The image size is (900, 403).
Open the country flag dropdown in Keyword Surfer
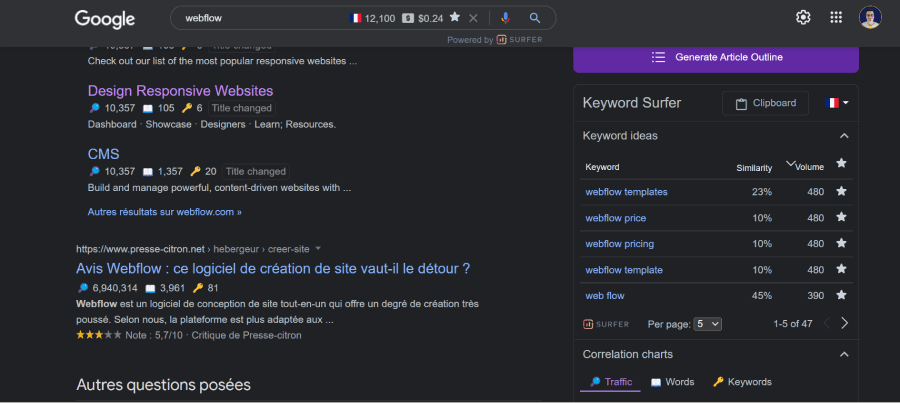pos(837,103)
